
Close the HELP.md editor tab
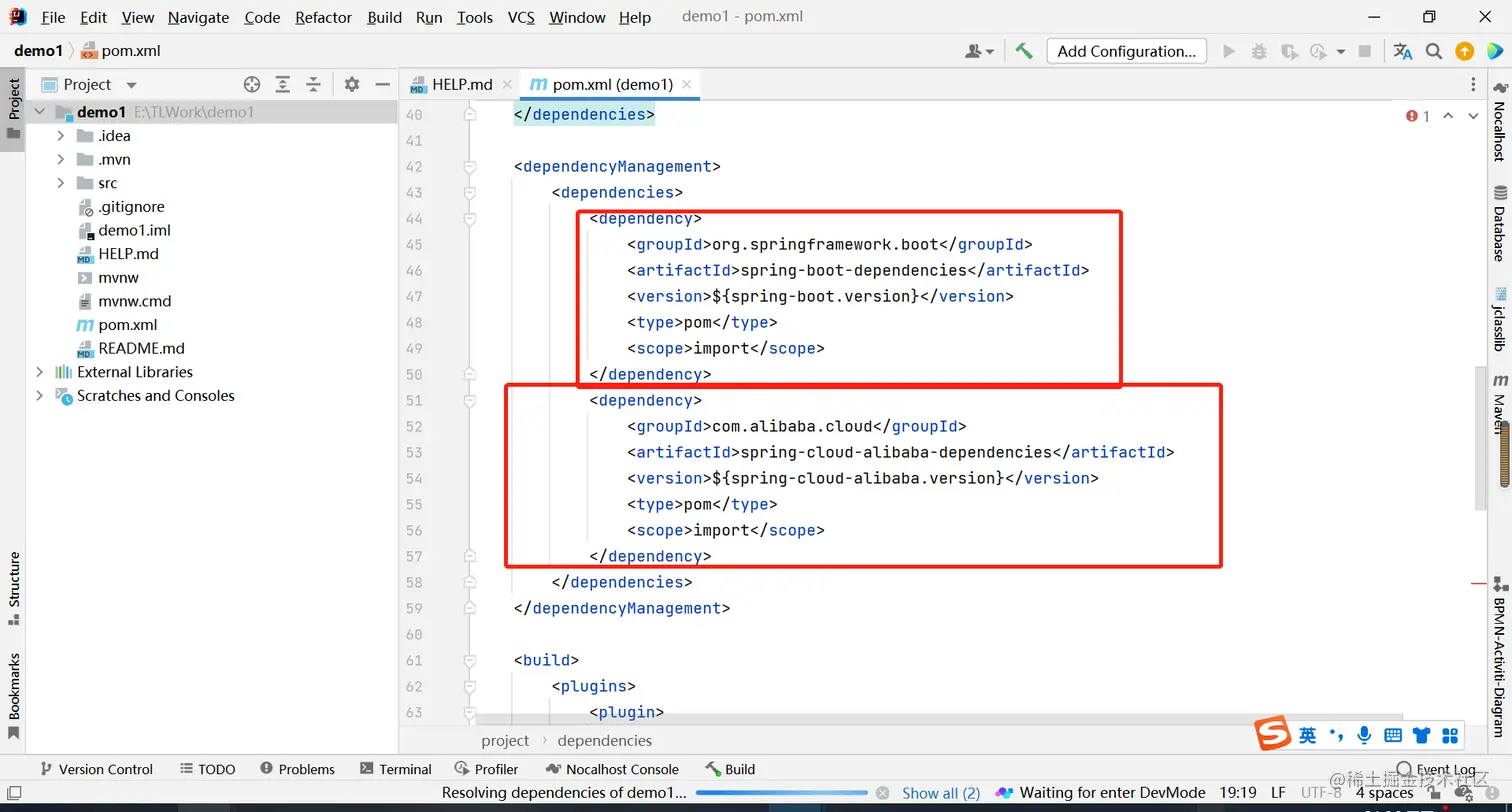[507, 85]
